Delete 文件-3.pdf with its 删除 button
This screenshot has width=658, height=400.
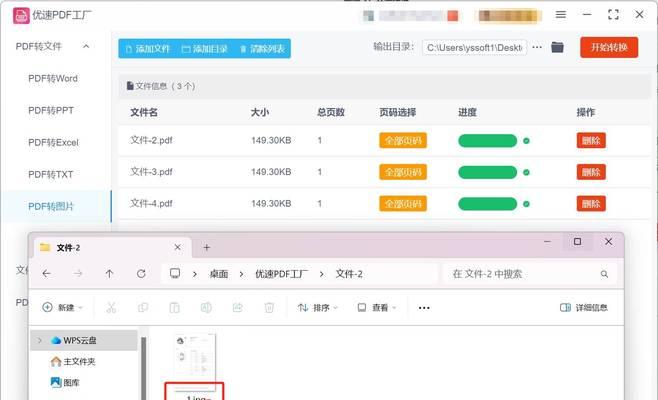pyautogui.click(x=591, y=172)
